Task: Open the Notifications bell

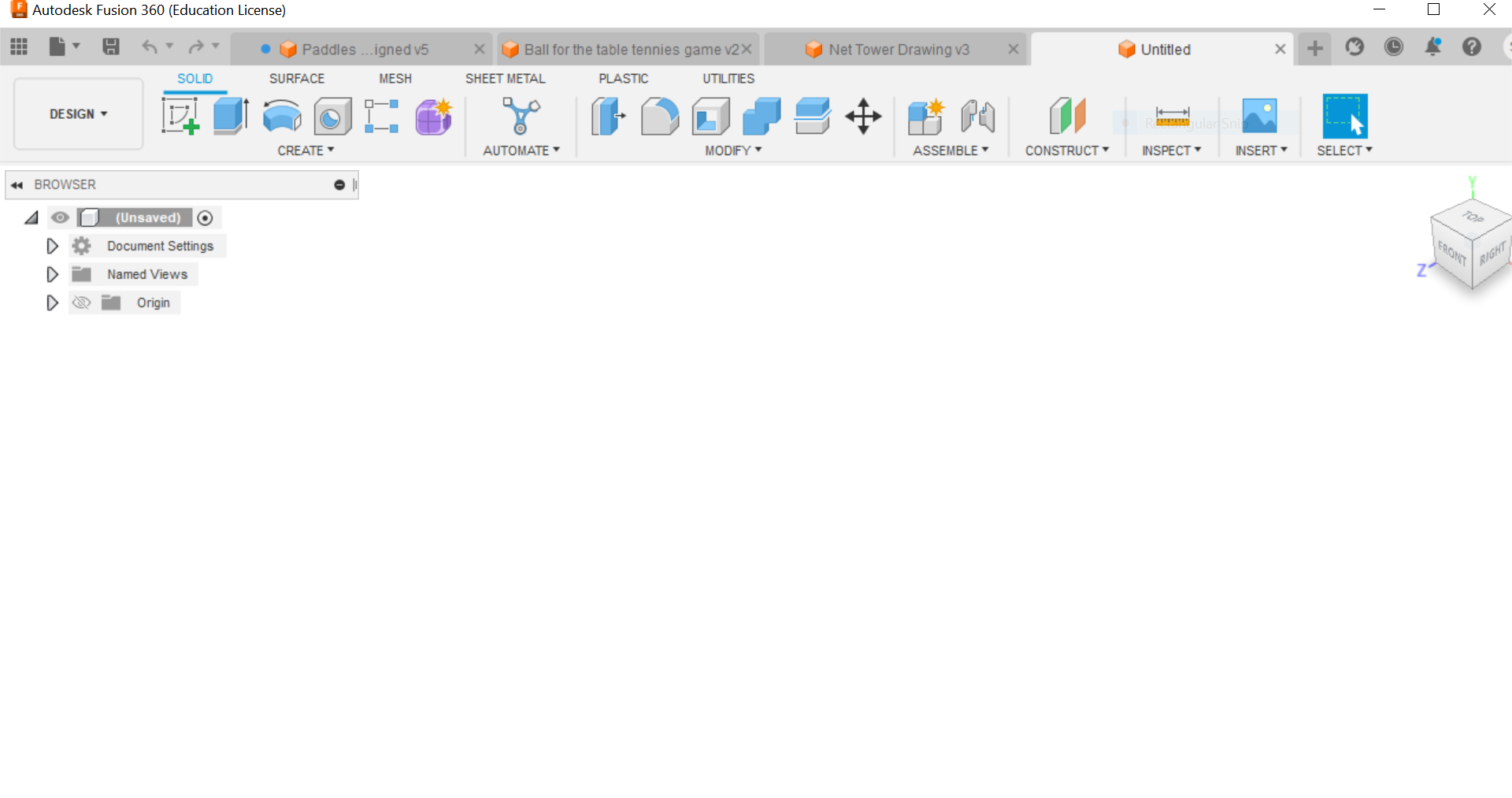Action: 1433,47
